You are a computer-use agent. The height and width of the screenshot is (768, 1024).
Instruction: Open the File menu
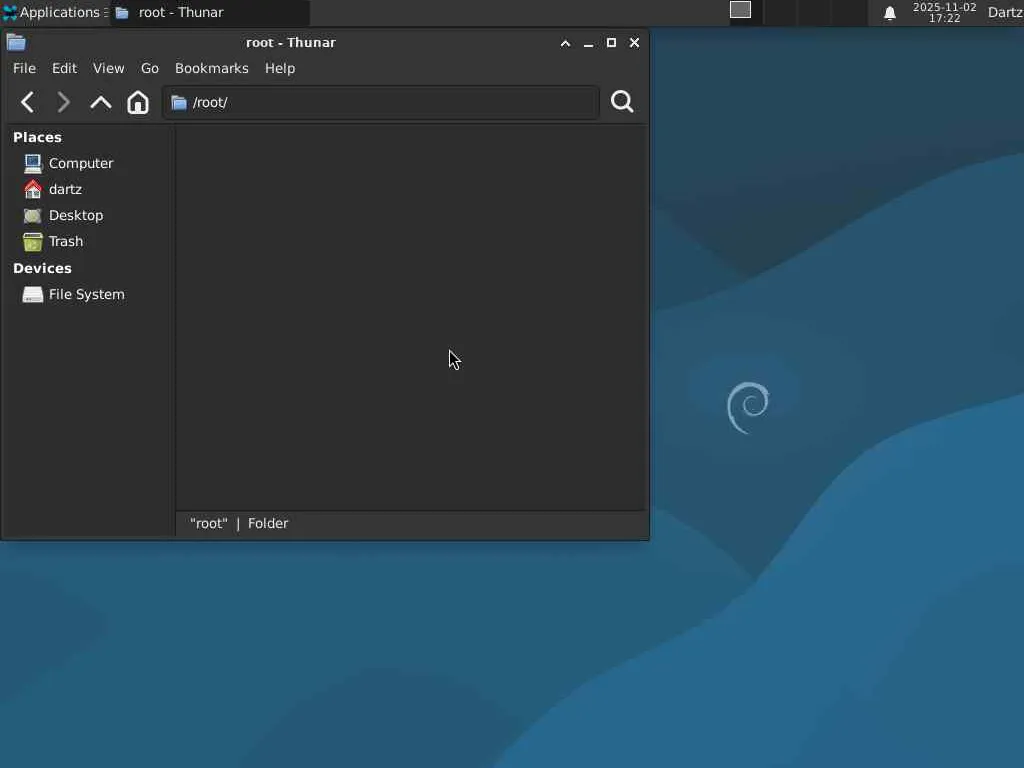coord(24,69)
